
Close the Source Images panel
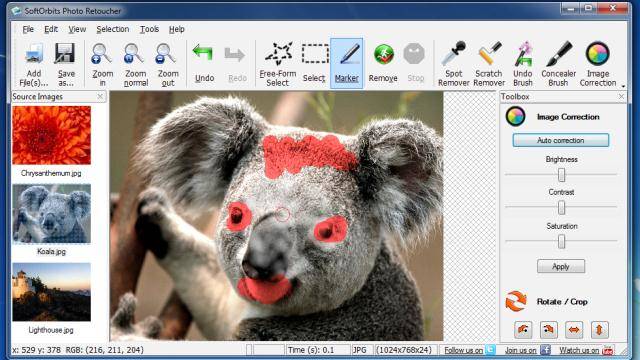click(100, 96)
